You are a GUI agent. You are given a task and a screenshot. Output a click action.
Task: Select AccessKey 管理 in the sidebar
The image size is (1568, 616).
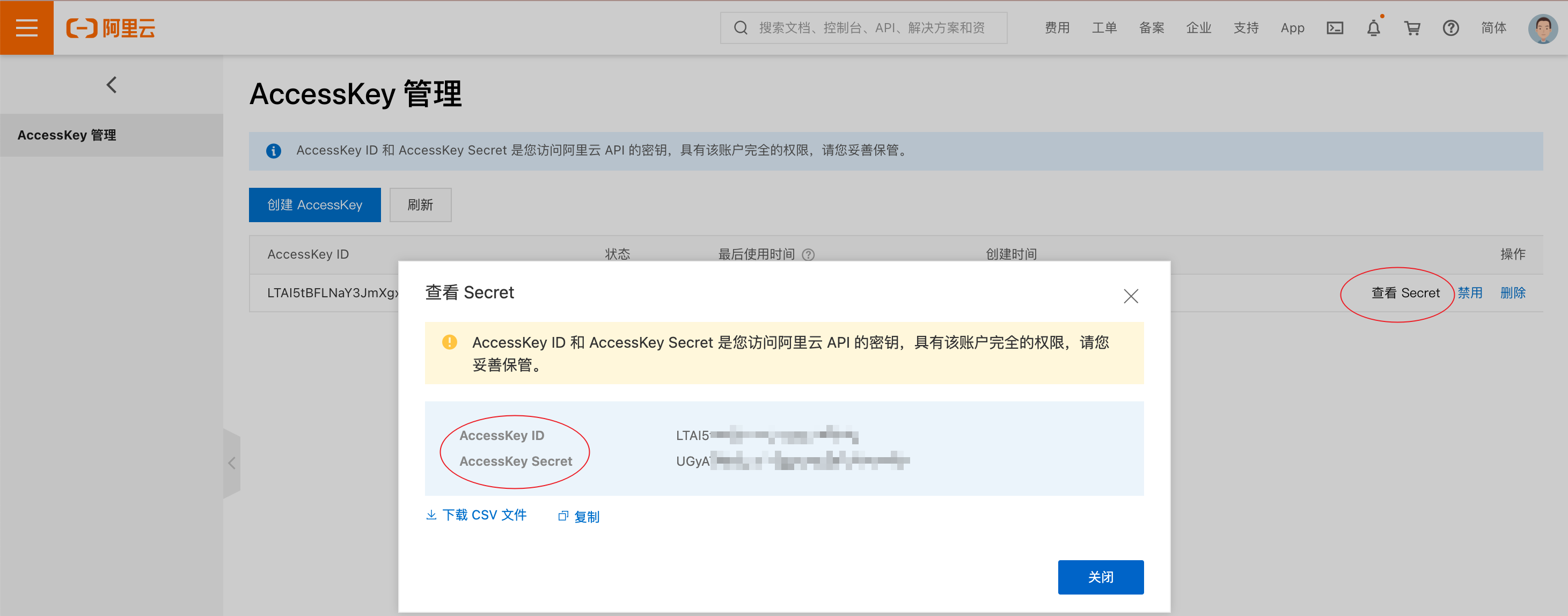click(x=112, y=135)
